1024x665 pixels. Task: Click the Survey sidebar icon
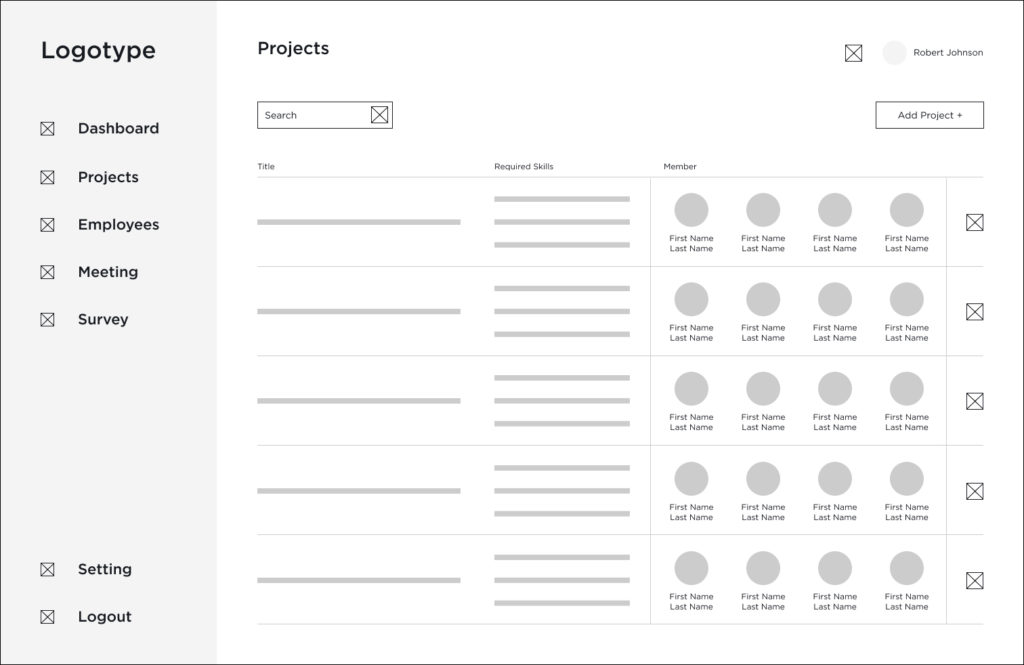click(47, 320)
